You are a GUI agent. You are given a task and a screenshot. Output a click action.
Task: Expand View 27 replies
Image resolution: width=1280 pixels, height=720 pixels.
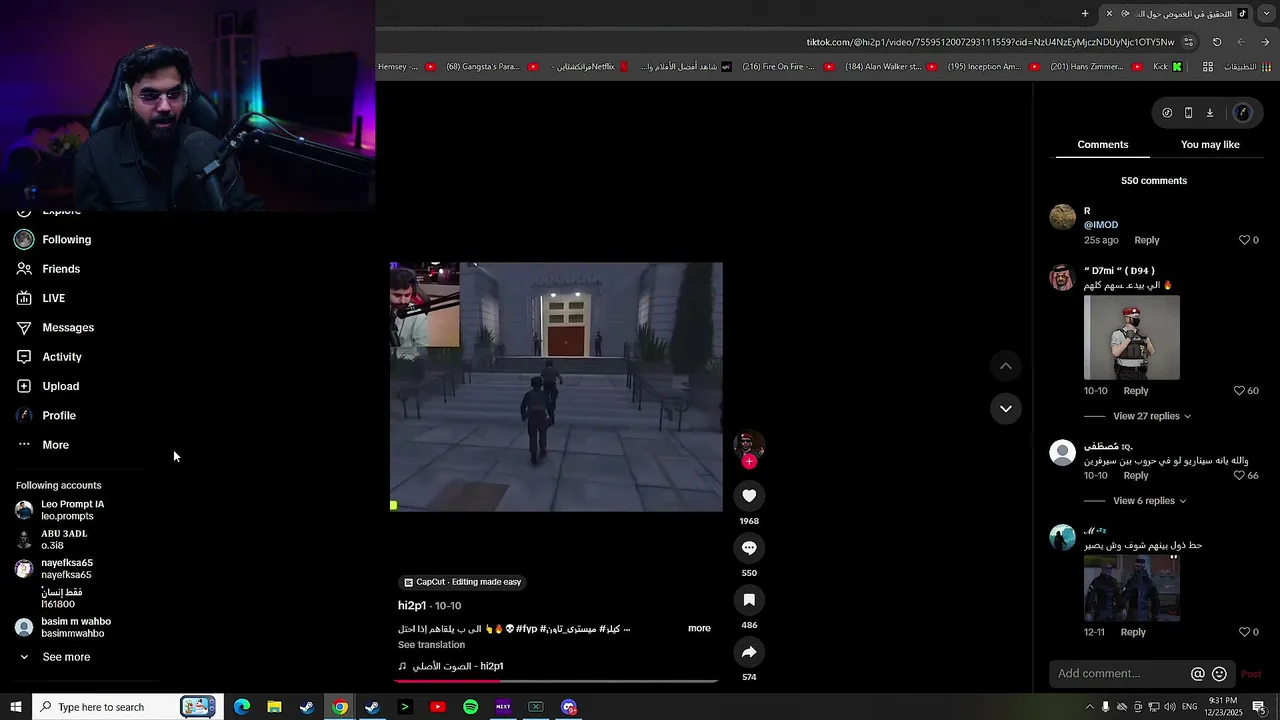pyautogui.click(x=1151, y=416)
